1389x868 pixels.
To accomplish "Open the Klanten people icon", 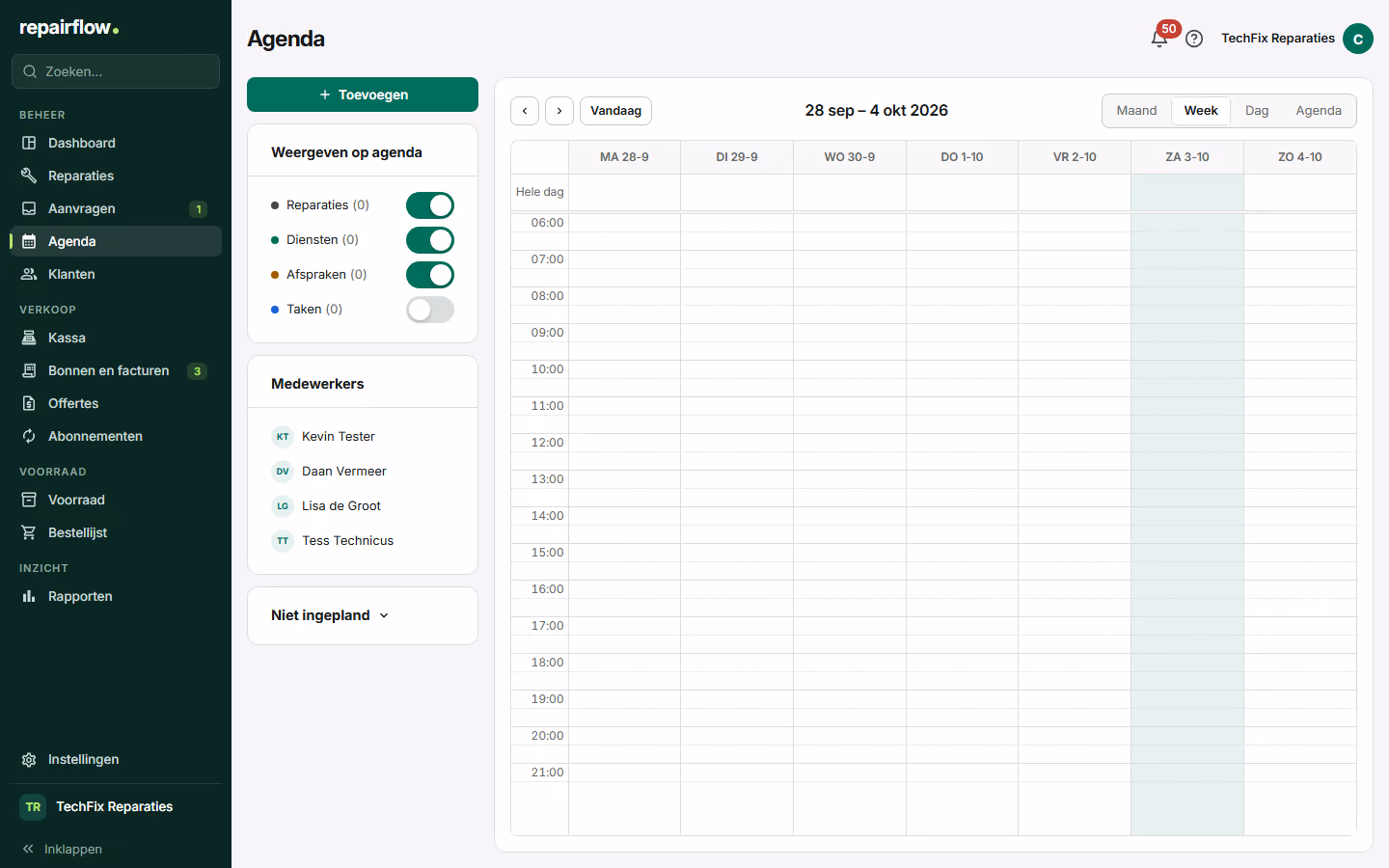I will coord(29,274).
